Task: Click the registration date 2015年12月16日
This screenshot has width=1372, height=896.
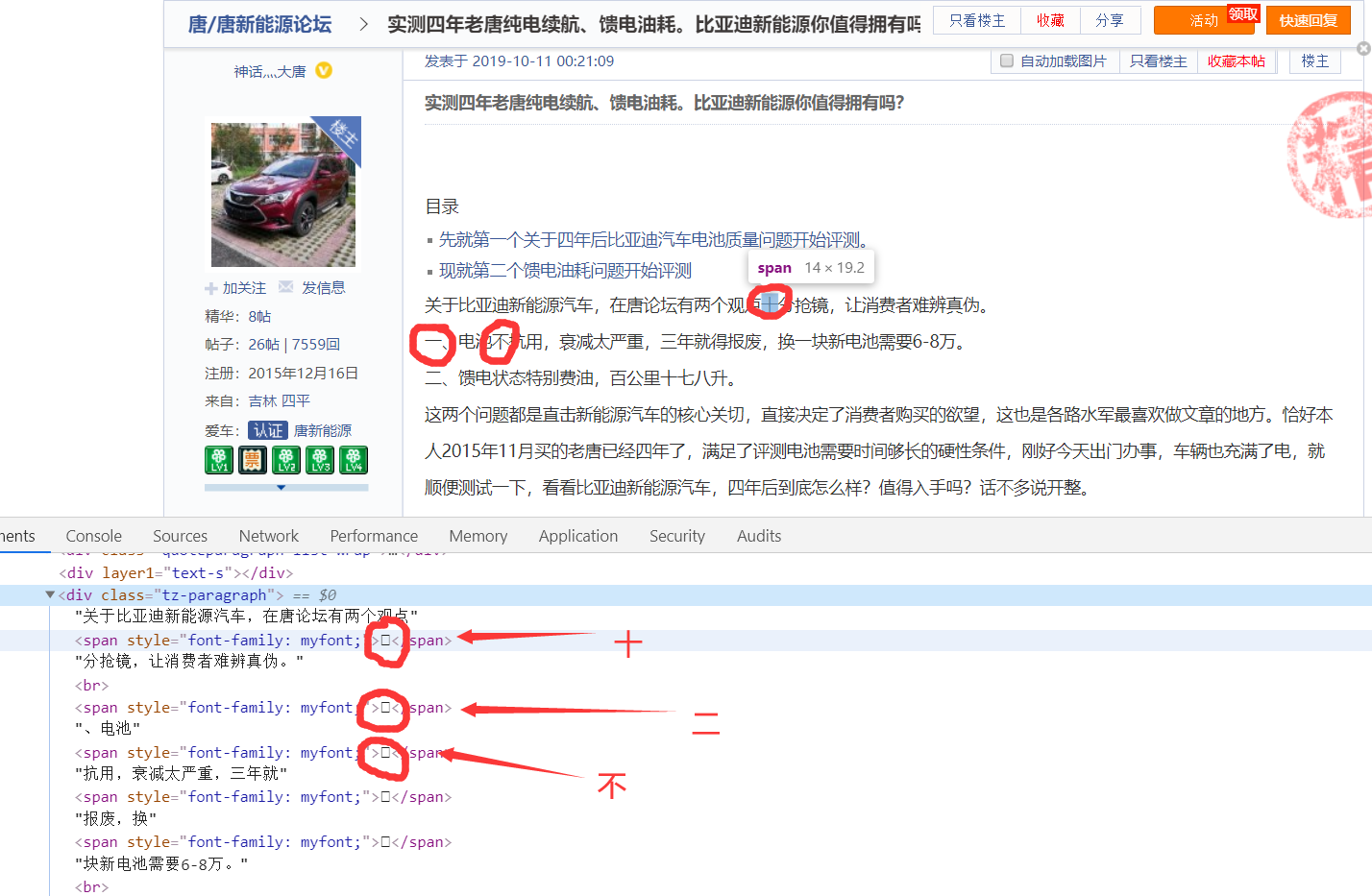Action: 303,373
